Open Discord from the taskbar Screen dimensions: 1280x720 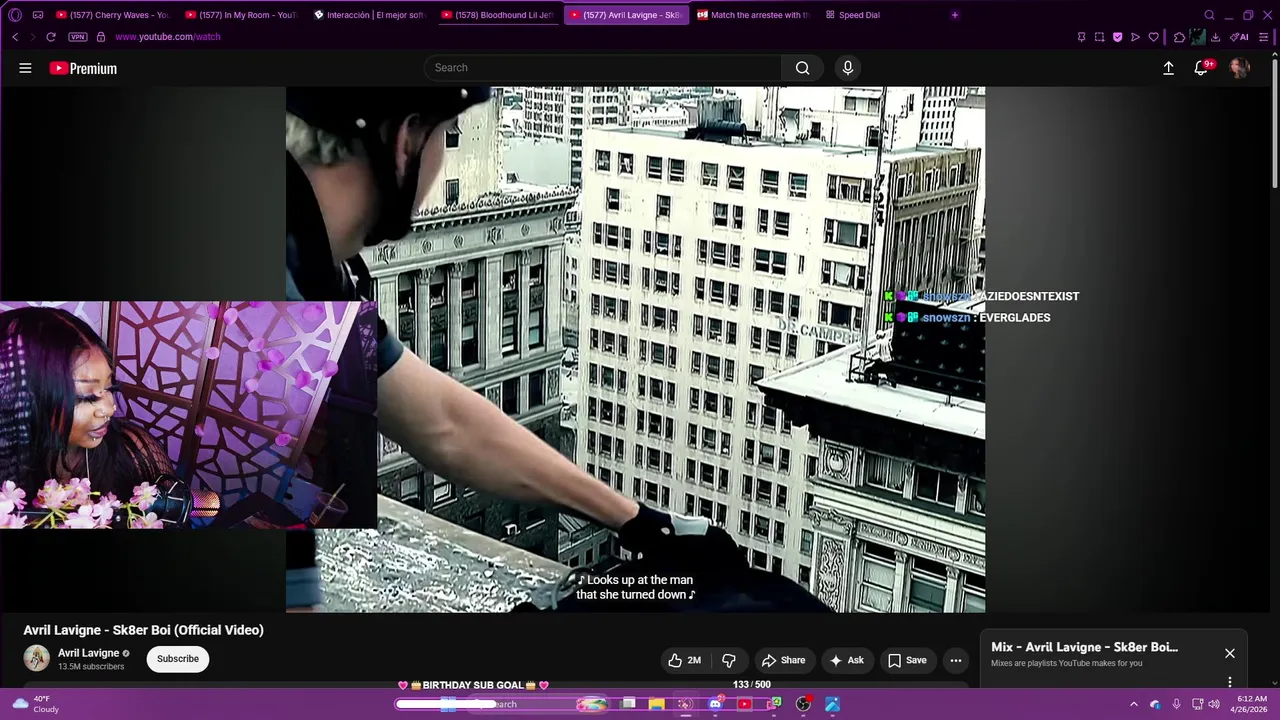point(715,704)
